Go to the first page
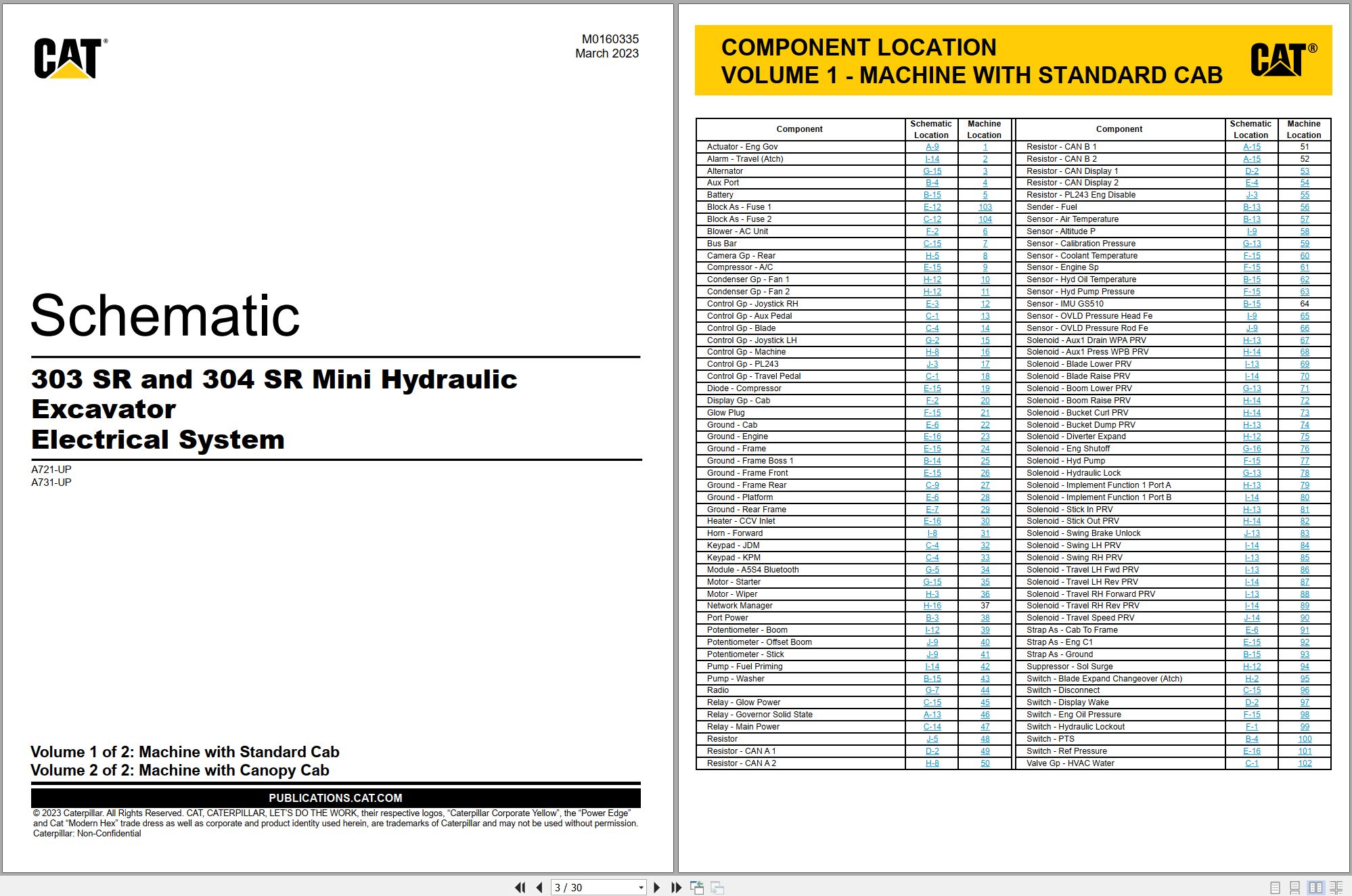This screenshot has height=896, width=1352. [x=520, y=887]
